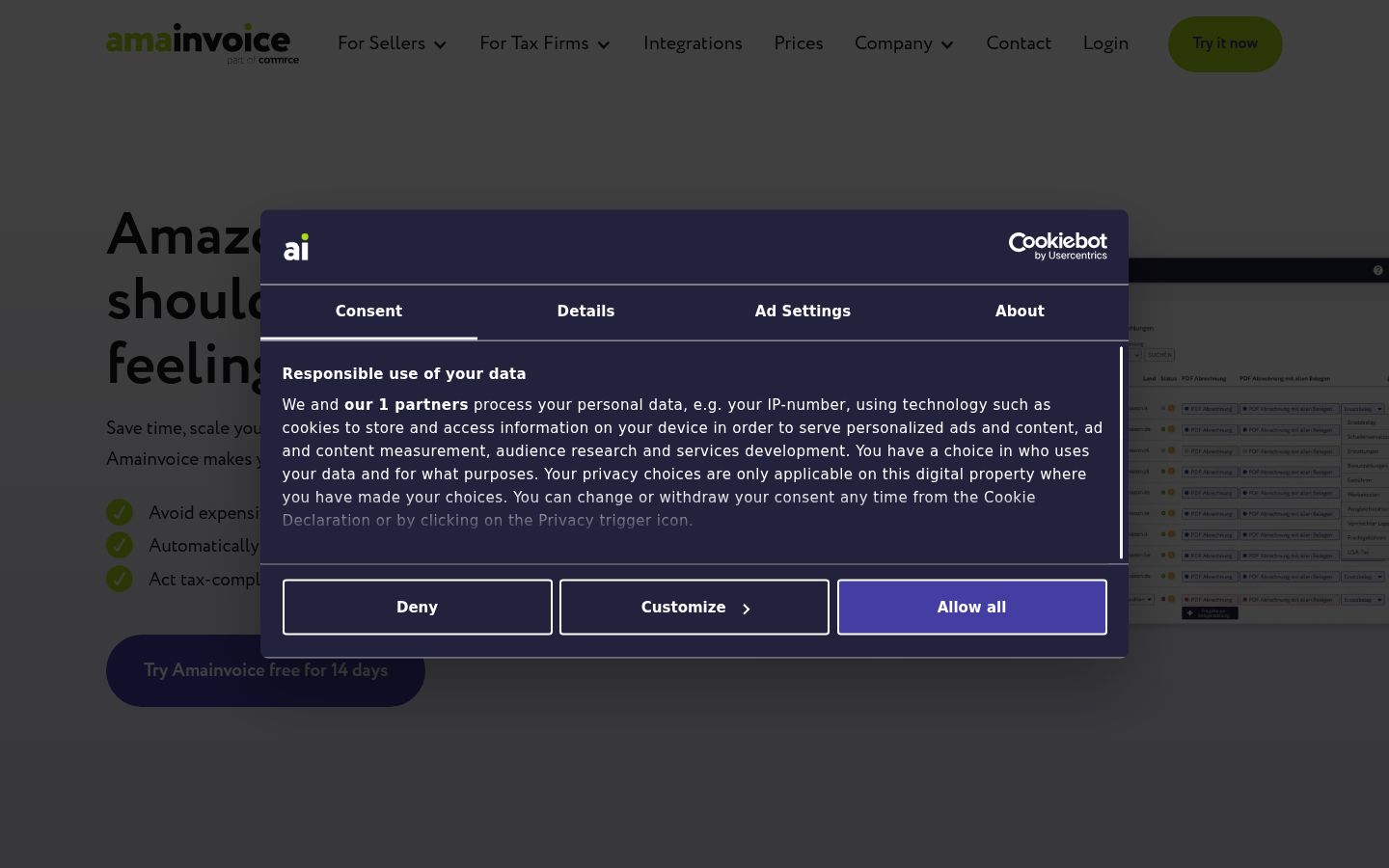Switch to the Details tab
The height and width of the screenshot is (868, 1389).
click(586, 312)
